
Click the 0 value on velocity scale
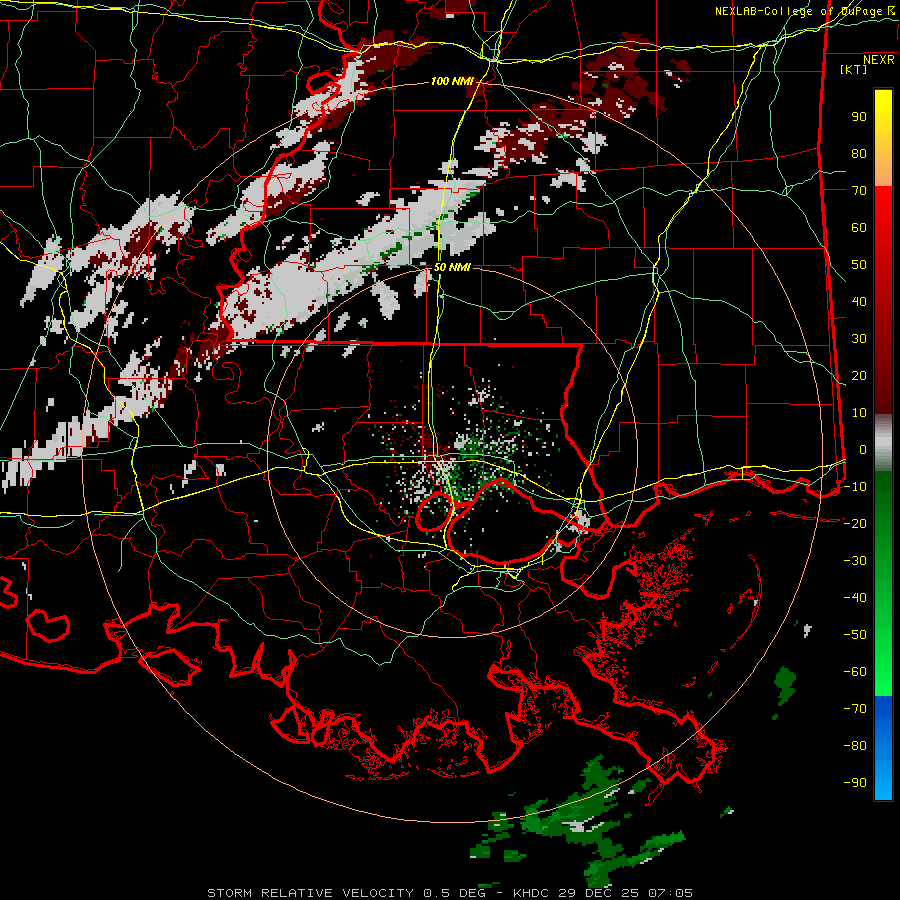[863, 450]
